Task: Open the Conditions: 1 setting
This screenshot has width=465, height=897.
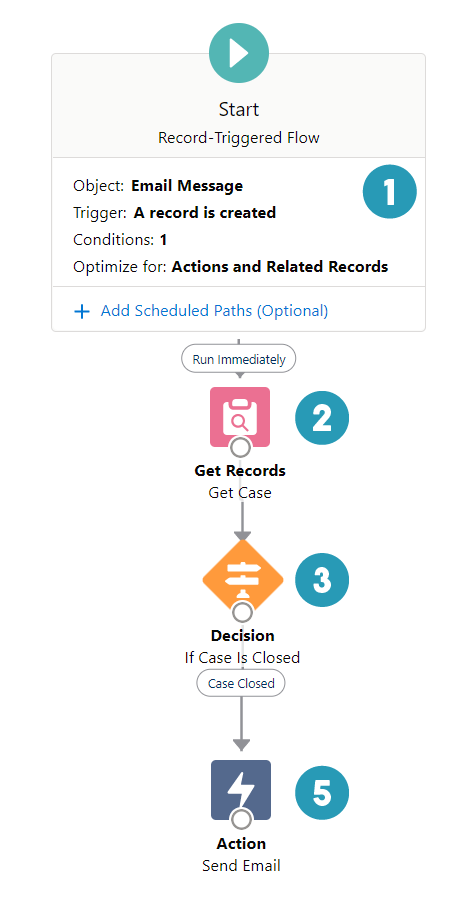Action: click(x=120, y=240)
